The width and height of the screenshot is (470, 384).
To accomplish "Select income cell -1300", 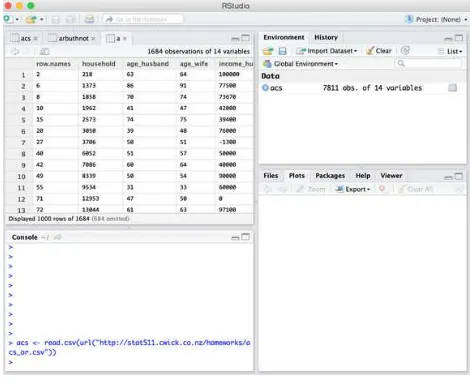I will [227, 142].
